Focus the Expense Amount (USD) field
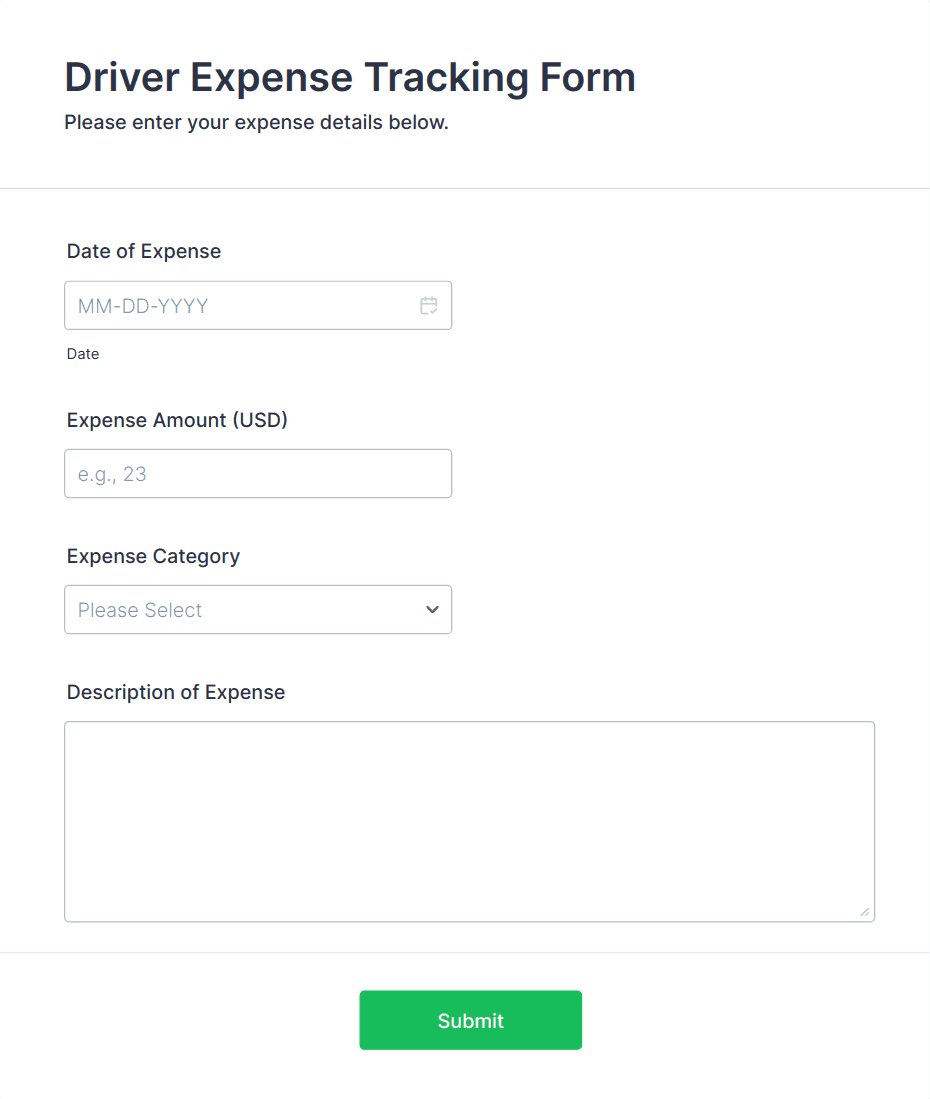 click(258, 474)
